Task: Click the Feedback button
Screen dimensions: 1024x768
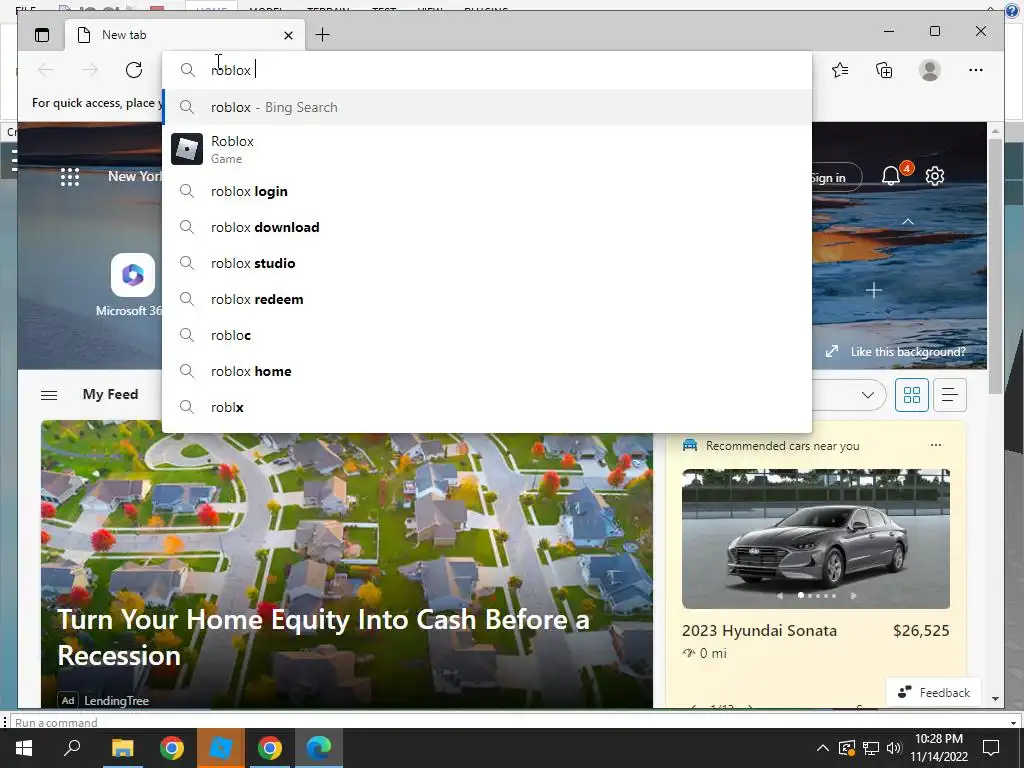Action: coord(934,692)
